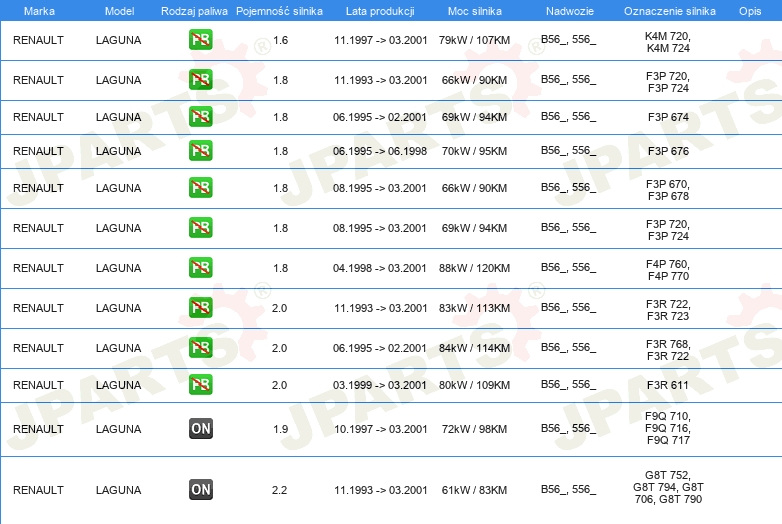Click the Pojemność silnika column header

(279, 11)
